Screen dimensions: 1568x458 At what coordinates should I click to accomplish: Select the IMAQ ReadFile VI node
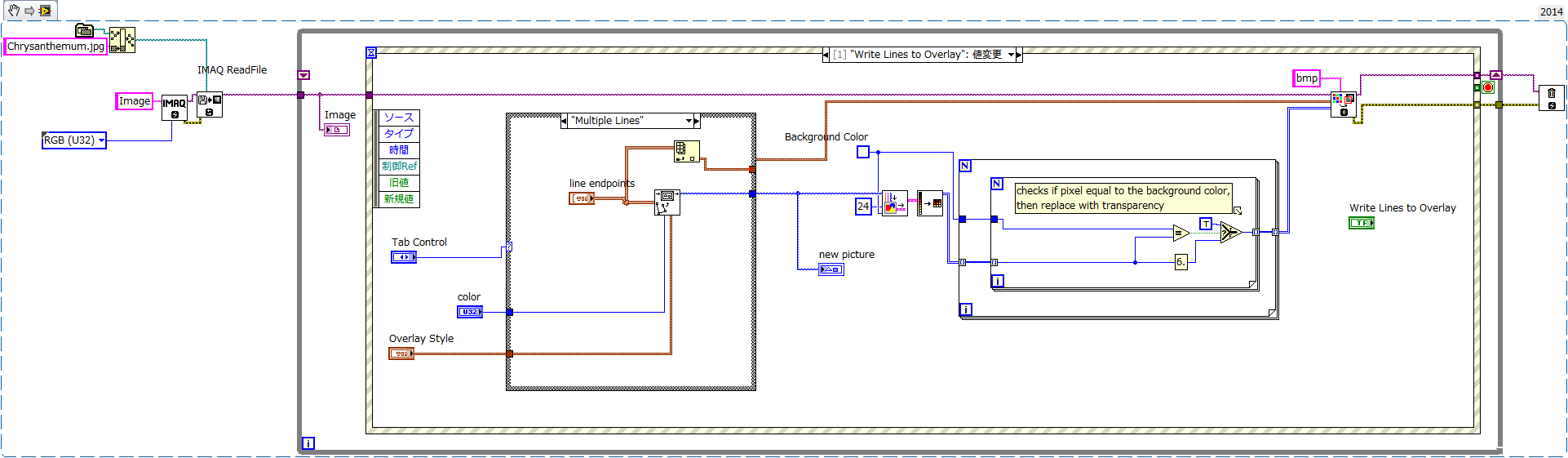coord(209,105)
